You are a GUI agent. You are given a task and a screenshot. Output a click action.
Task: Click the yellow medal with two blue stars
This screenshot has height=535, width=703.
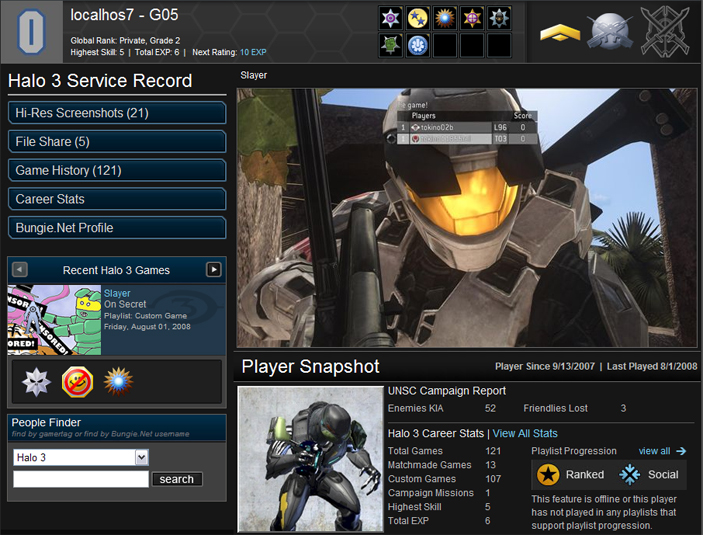(419, 18)
